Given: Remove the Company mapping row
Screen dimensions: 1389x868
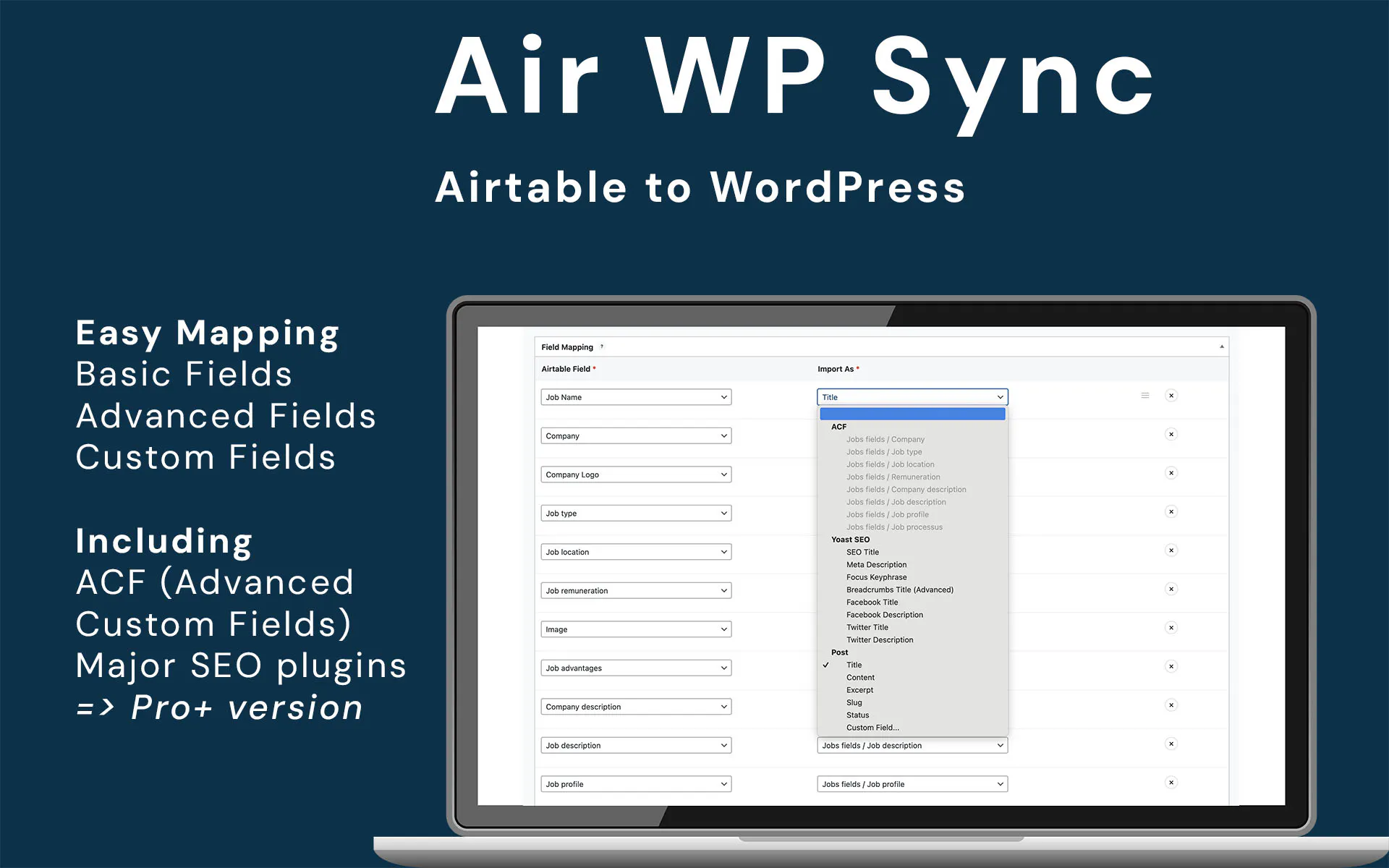Looking at the screenshot, I should coord(1171,434).
